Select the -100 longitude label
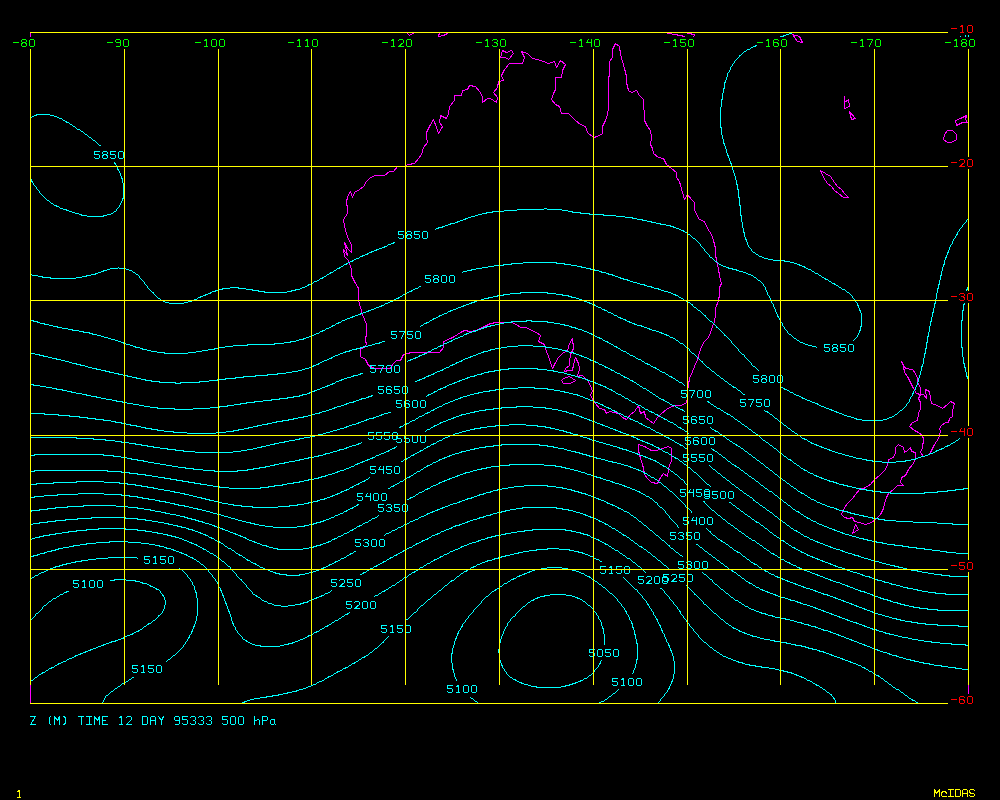The image size is (1000, 800). tap(211, 43)
